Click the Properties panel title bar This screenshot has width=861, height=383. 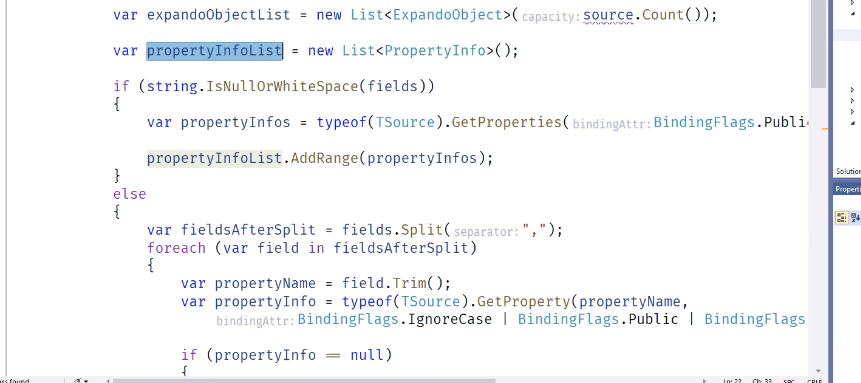click(x=847, y=189)
